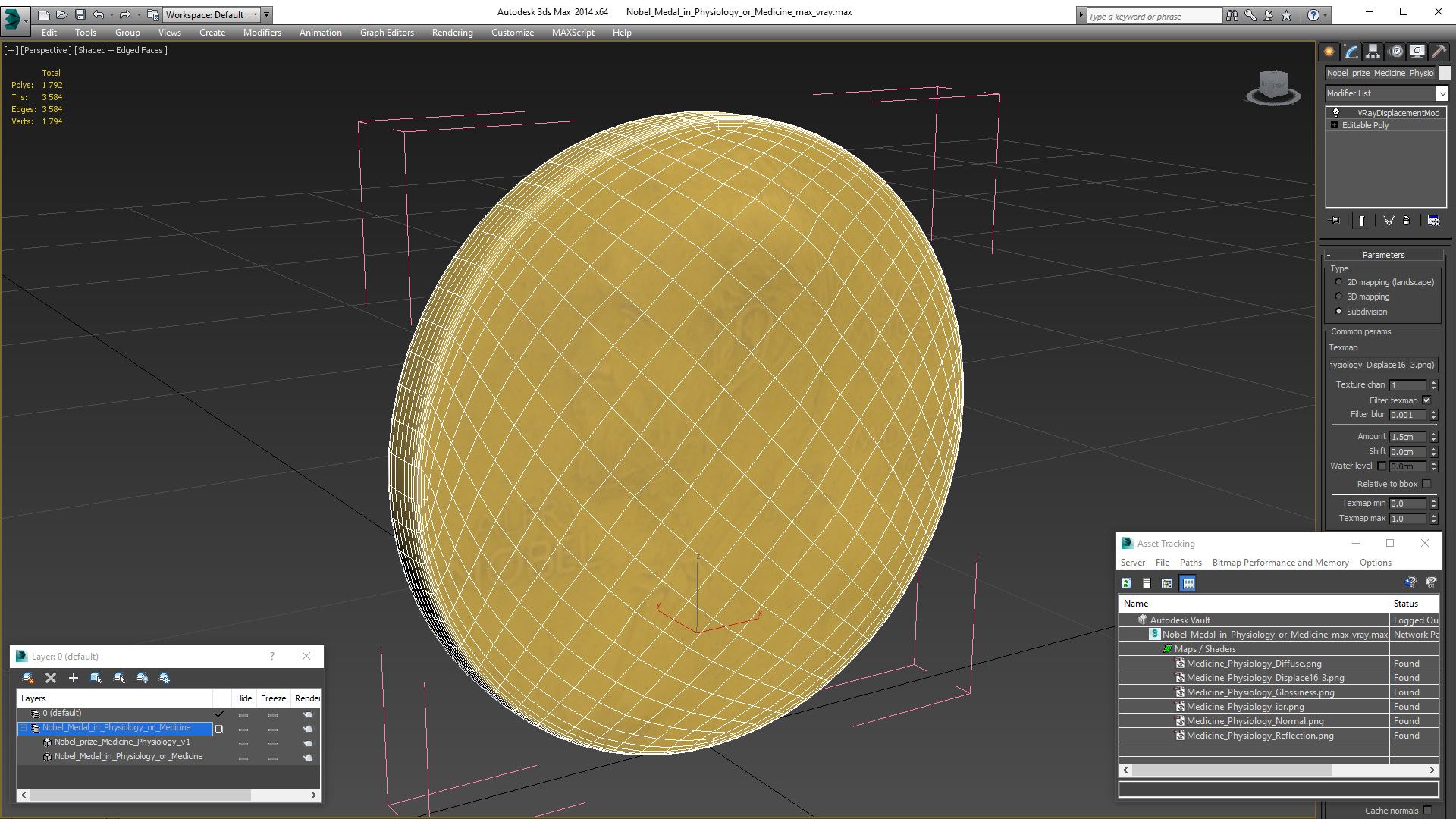
Task: Click Configure Modifier Sets icon
Action: pos(1433,221)
